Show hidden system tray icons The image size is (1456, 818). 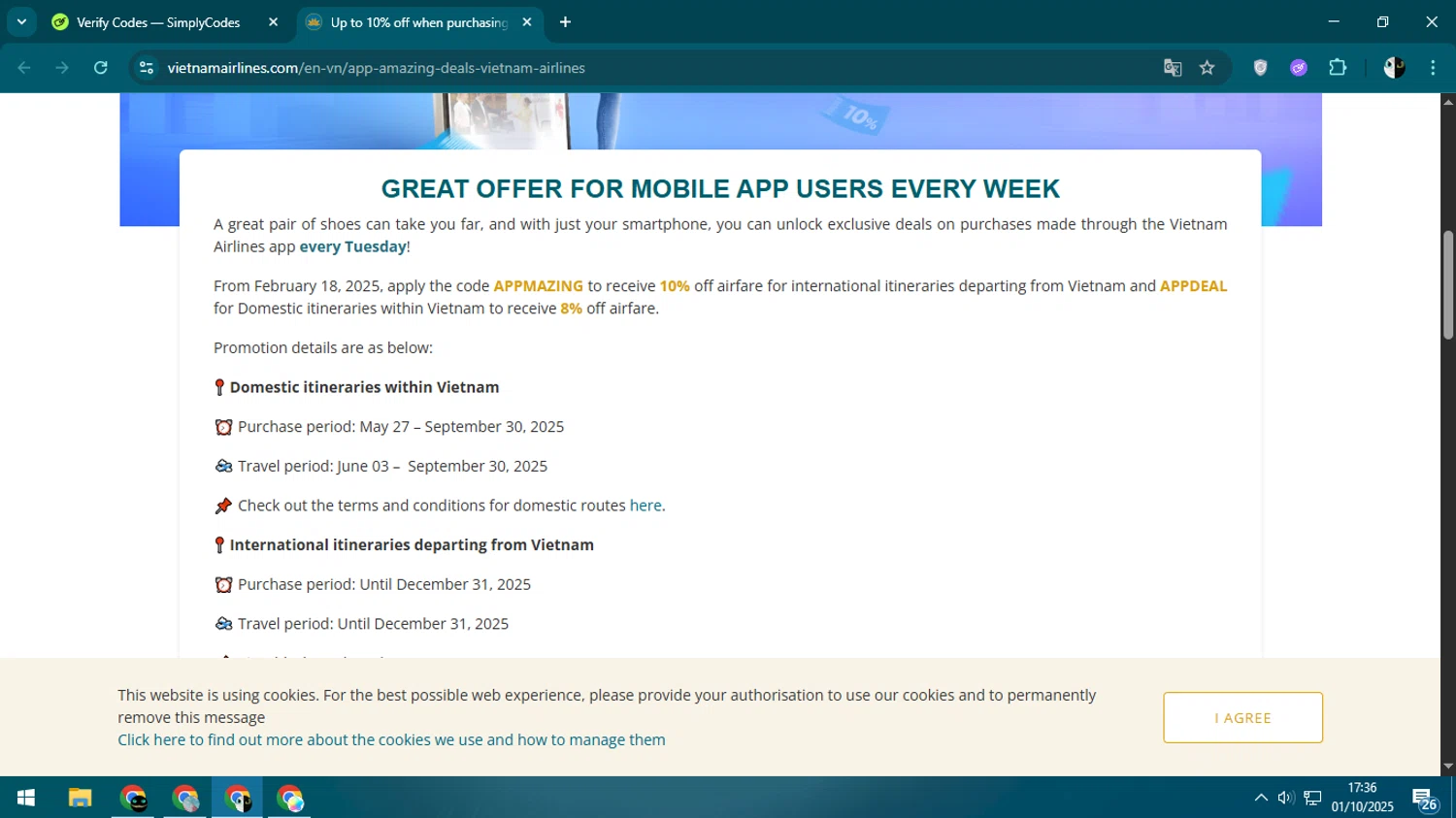(1261, 798)
